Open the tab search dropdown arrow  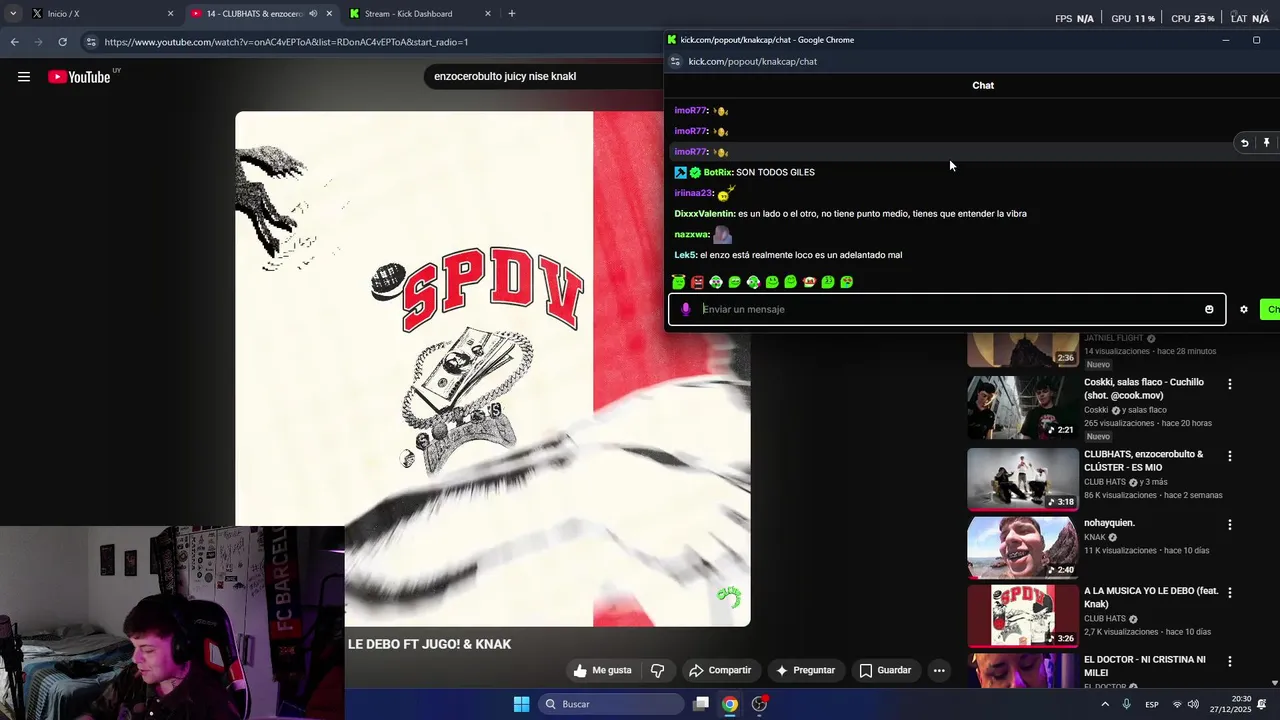(12, 14)
